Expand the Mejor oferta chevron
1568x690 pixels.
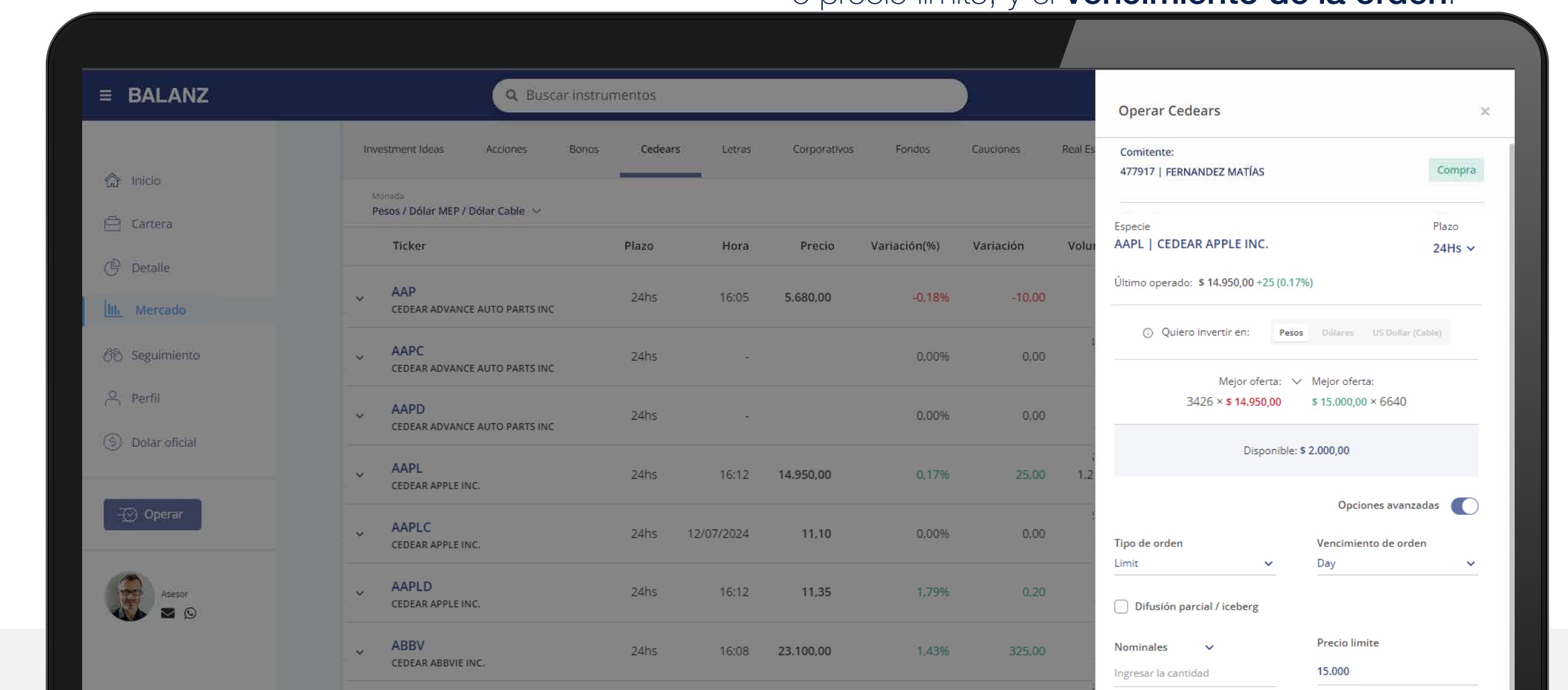point(1296,381)
